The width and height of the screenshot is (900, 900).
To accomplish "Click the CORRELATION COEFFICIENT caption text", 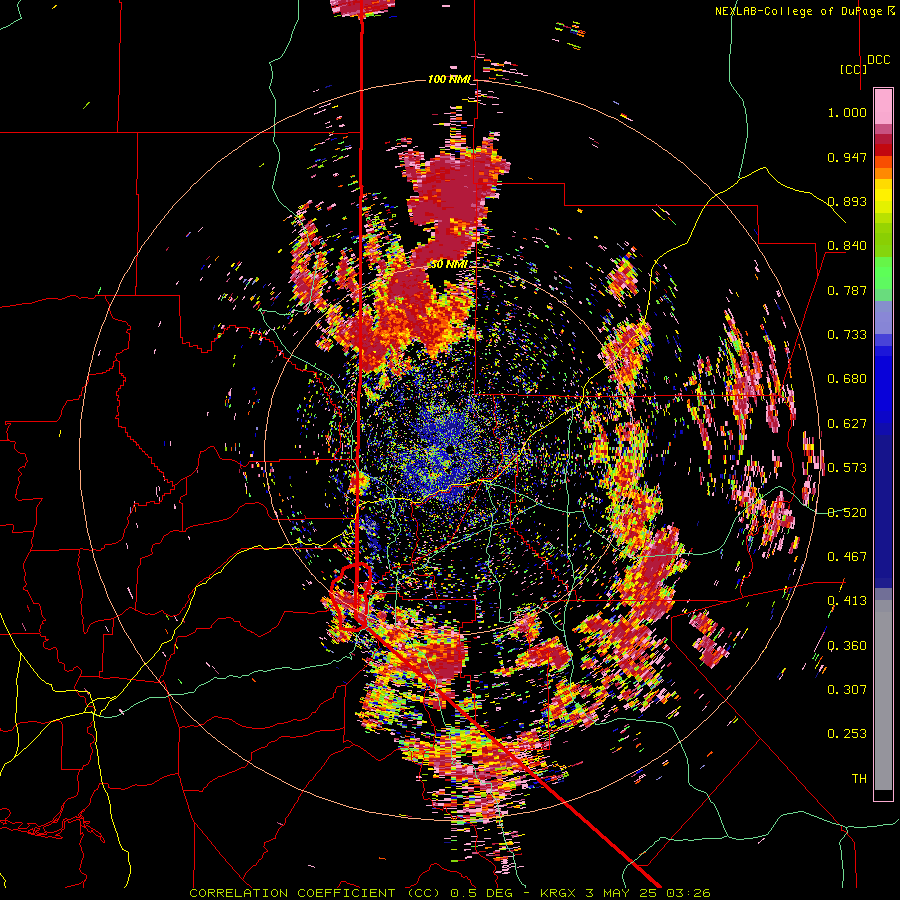I will coord(450,893).
